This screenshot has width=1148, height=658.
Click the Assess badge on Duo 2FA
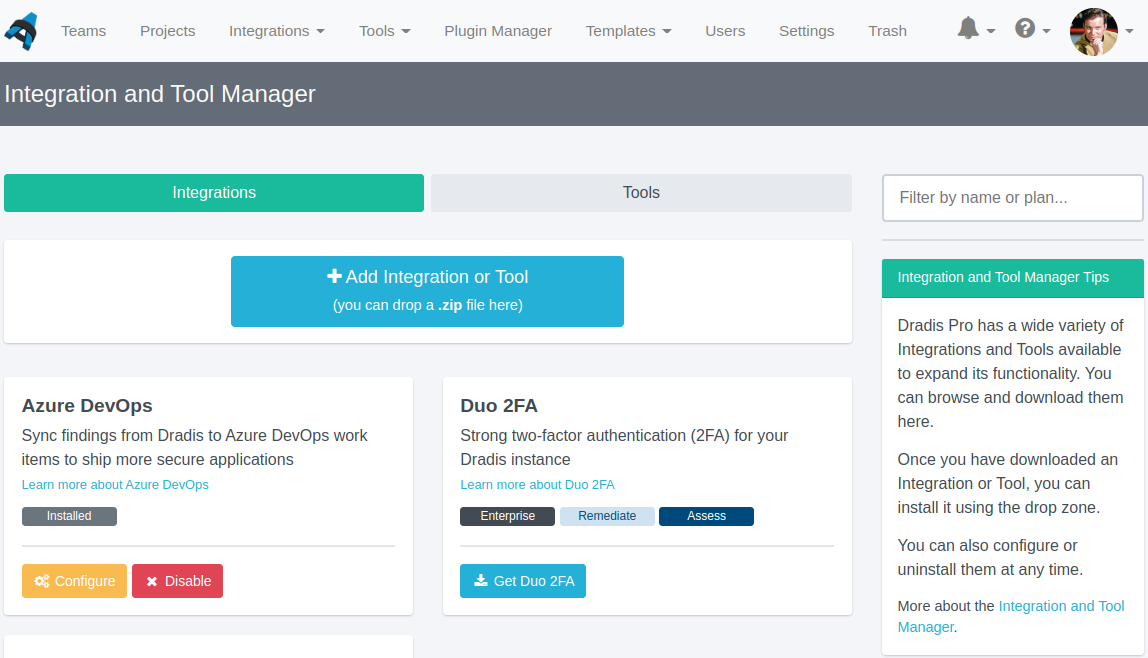707,516
